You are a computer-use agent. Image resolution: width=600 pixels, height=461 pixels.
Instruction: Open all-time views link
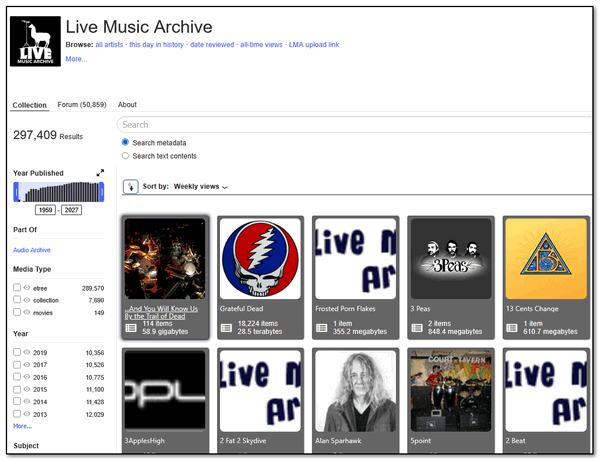[x=261, y=45]
